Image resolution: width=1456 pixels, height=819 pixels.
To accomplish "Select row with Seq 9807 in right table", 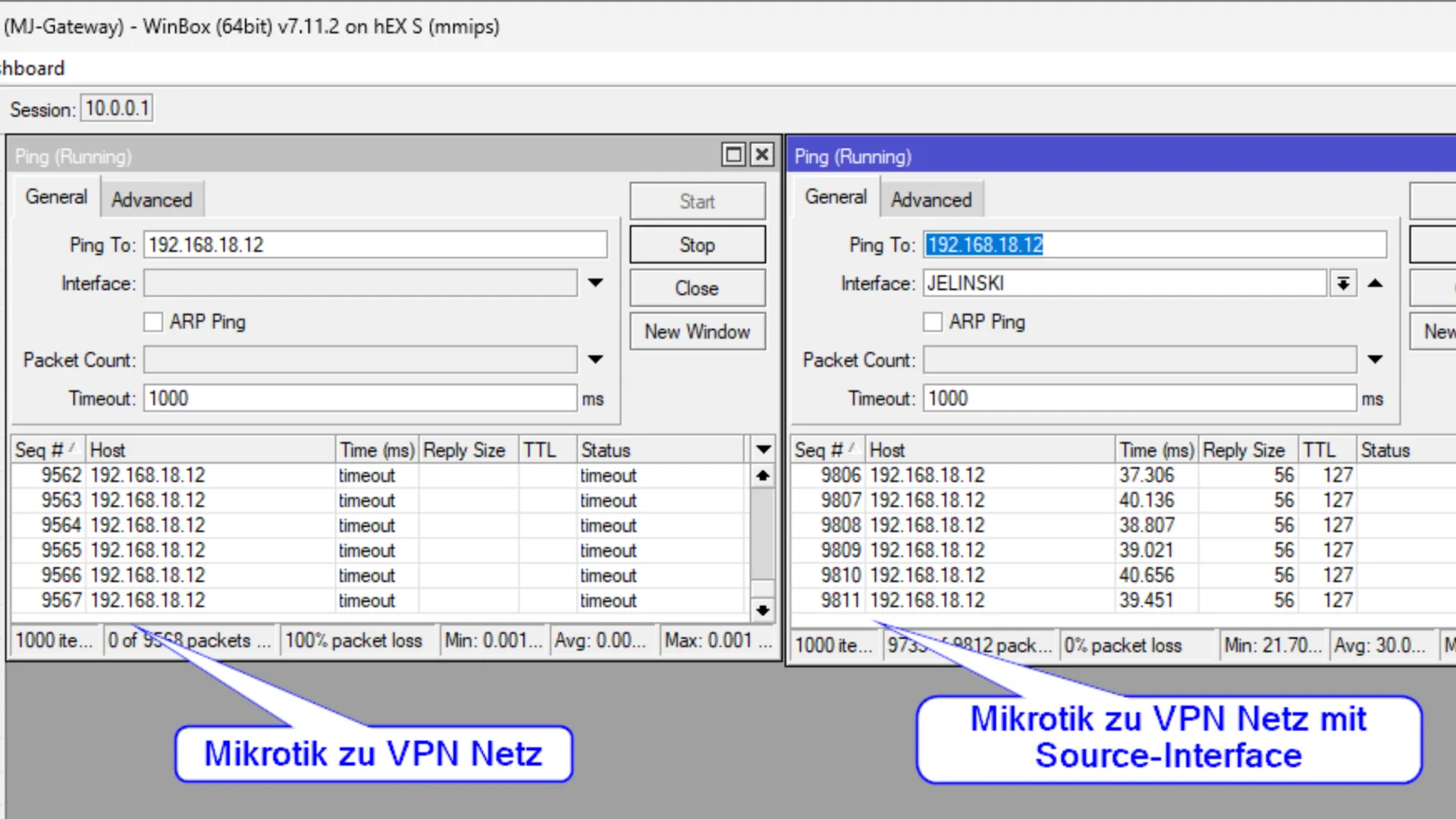I will (x=1124, y=500).
